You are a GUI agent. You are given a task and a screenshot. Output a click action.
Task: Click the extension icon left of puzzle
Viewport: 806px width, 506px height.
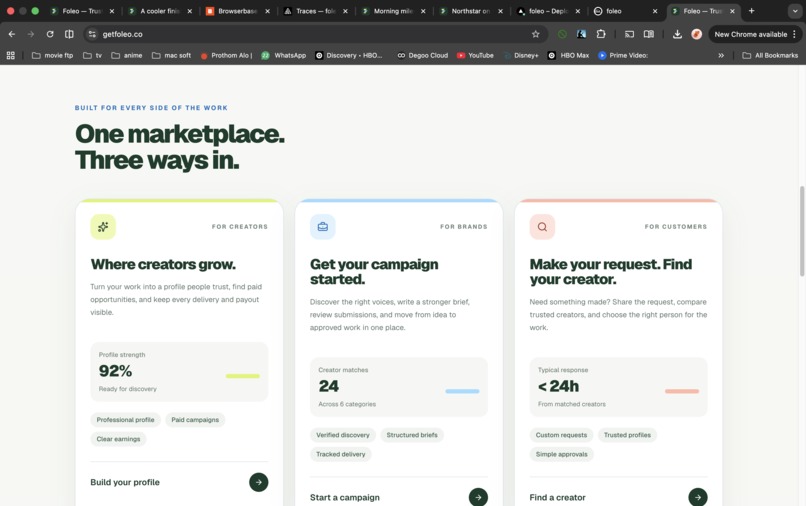pos(581,34)
